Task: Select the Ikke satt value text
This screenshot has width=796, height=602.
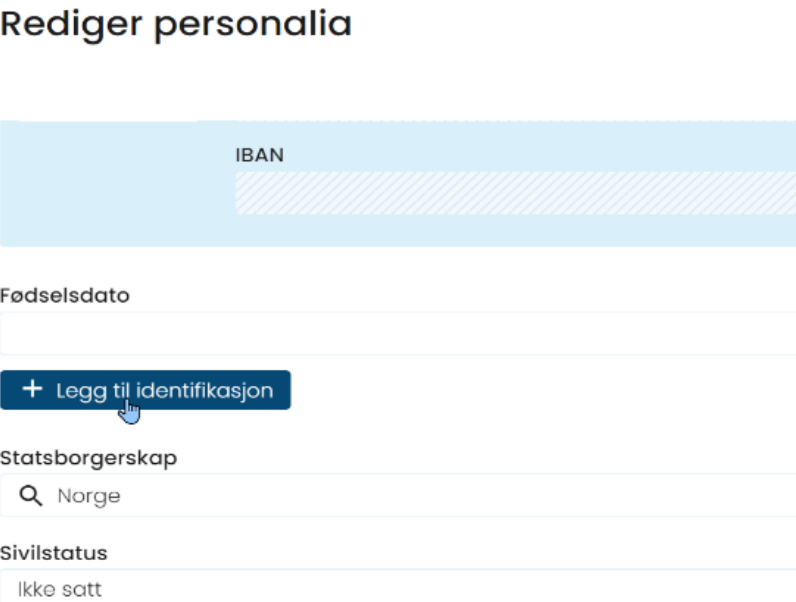Action: coord(60,589)
